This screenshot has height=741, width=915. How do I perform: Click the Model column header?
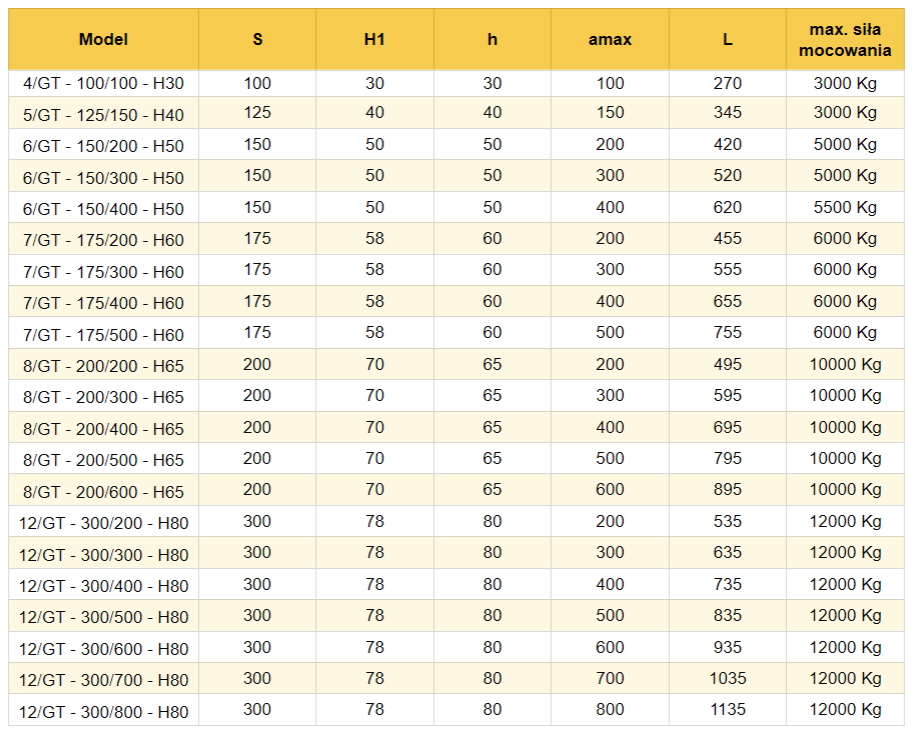point(103,40)
